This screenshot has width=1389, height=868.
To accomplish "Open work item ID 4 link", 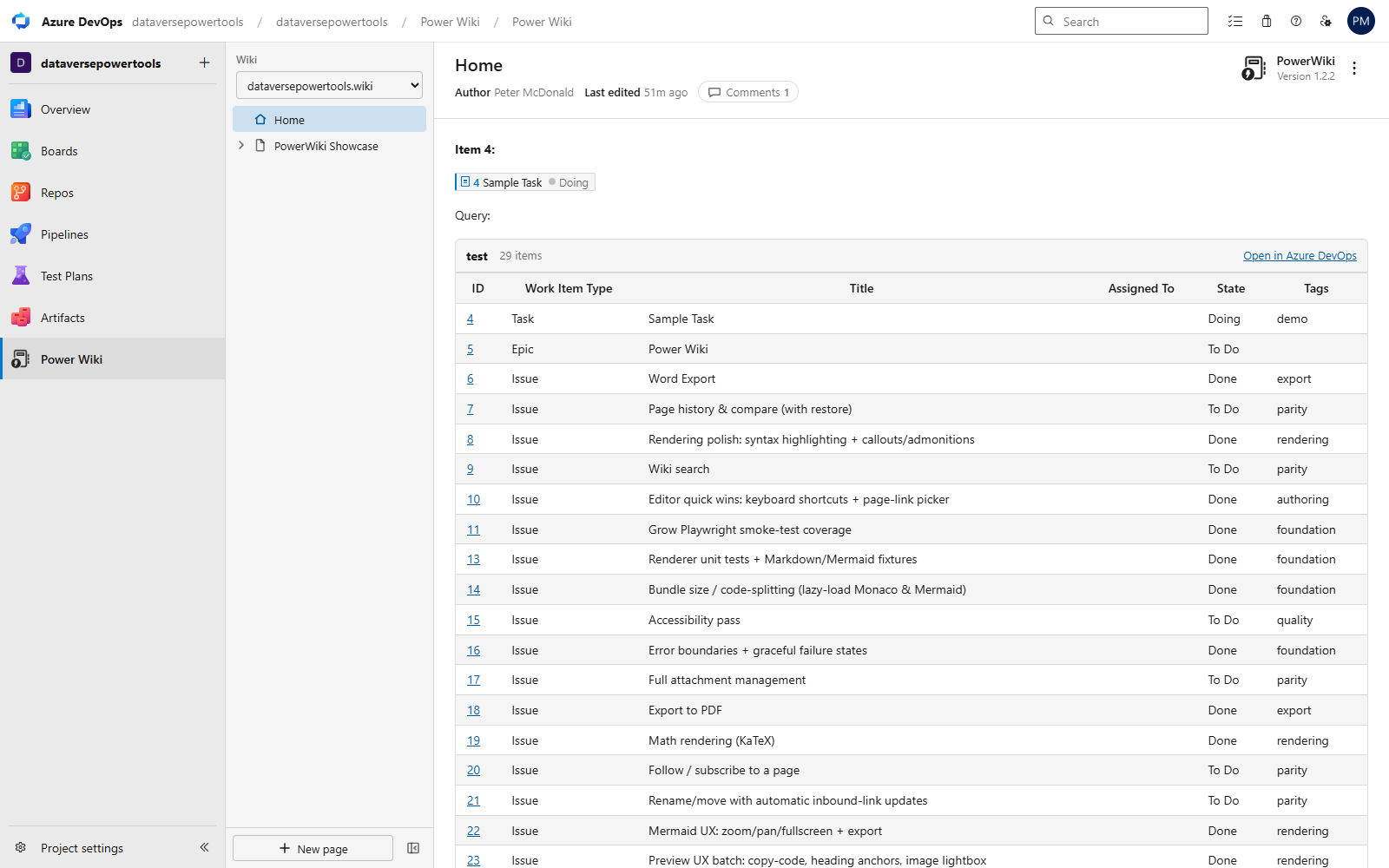I will click(471, 319).
